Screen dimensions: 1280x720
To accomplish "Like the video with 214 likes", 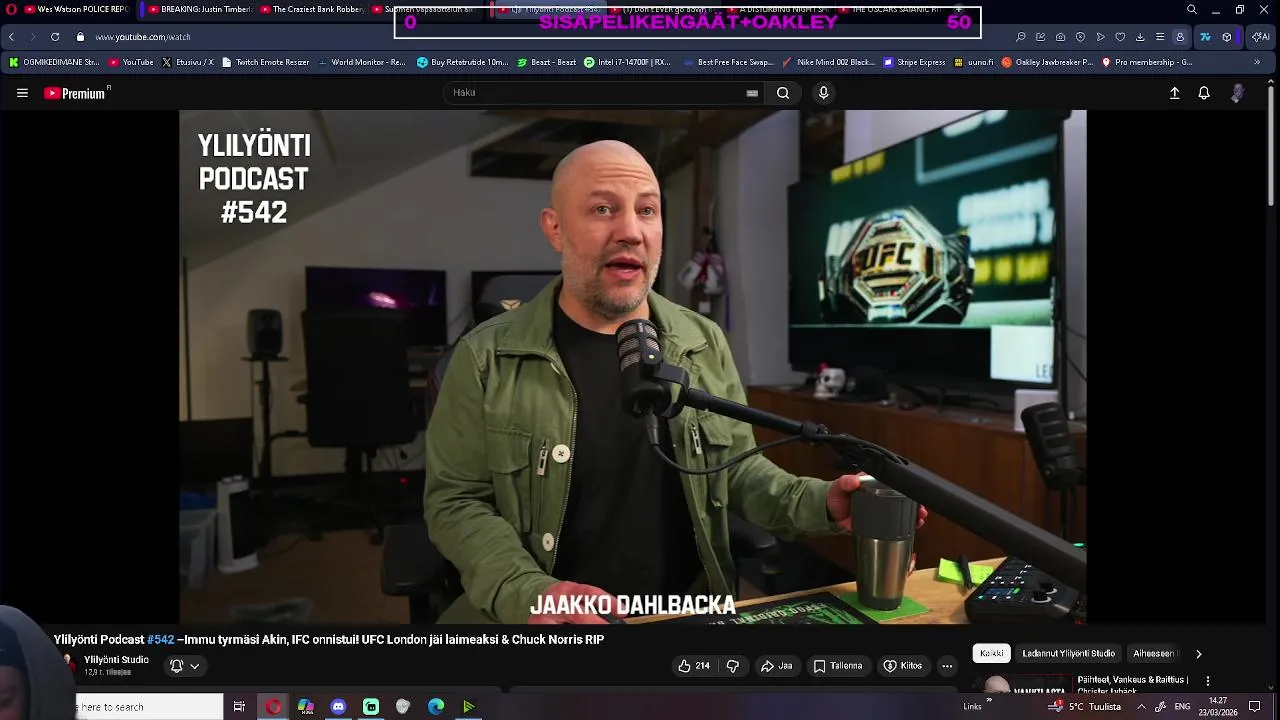I will 694,666.
